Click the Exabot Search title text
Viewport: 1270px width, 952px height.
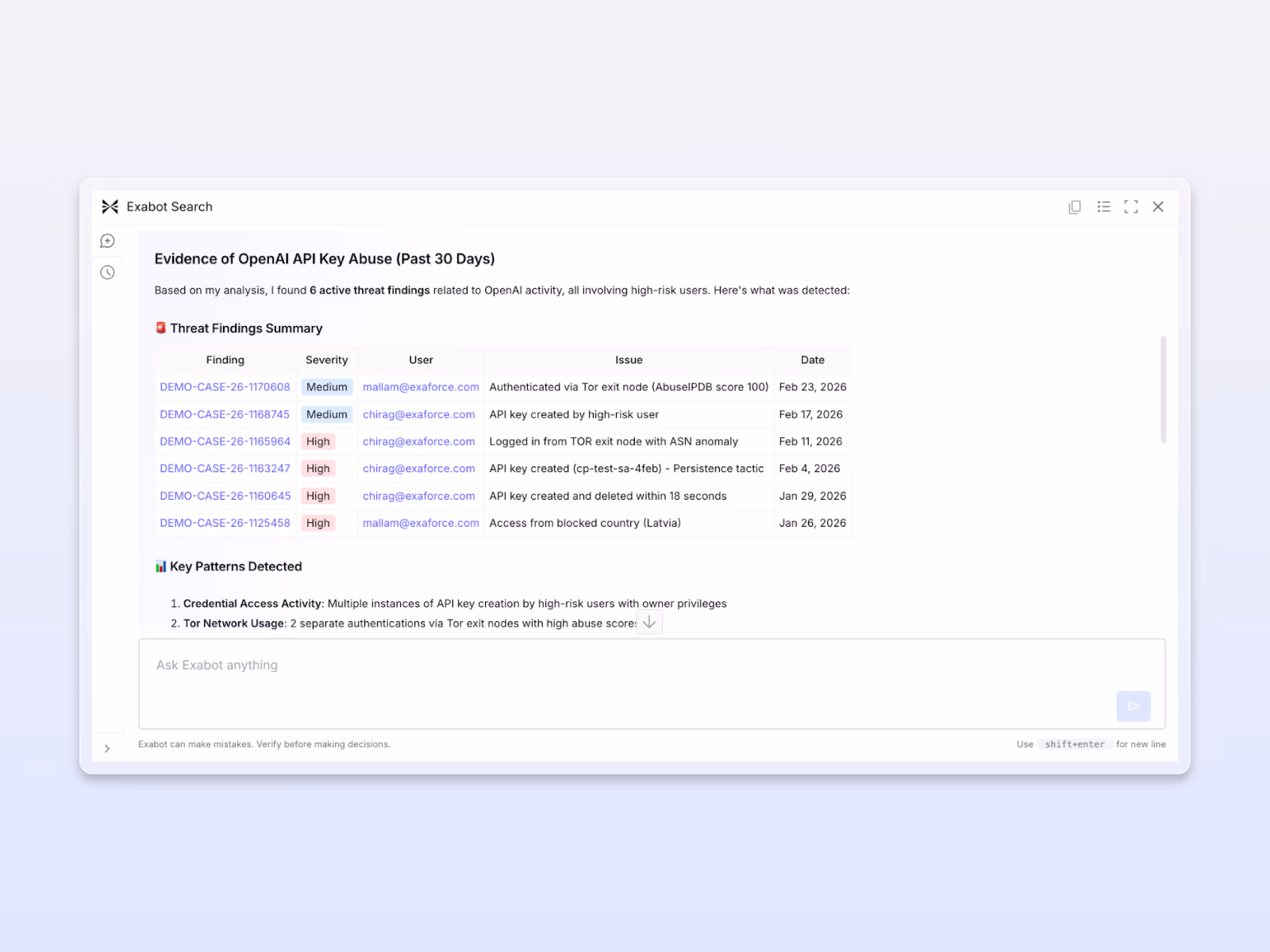click(x=170, y=207)
